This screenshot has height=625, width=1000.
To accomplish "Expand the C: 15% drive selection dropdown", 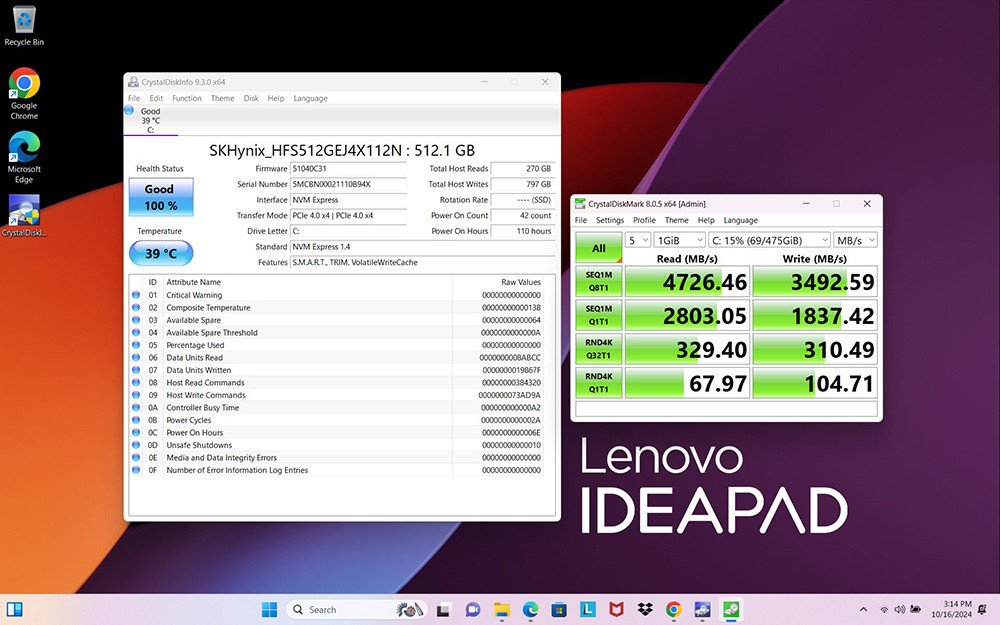I will (x=768, y=240).
